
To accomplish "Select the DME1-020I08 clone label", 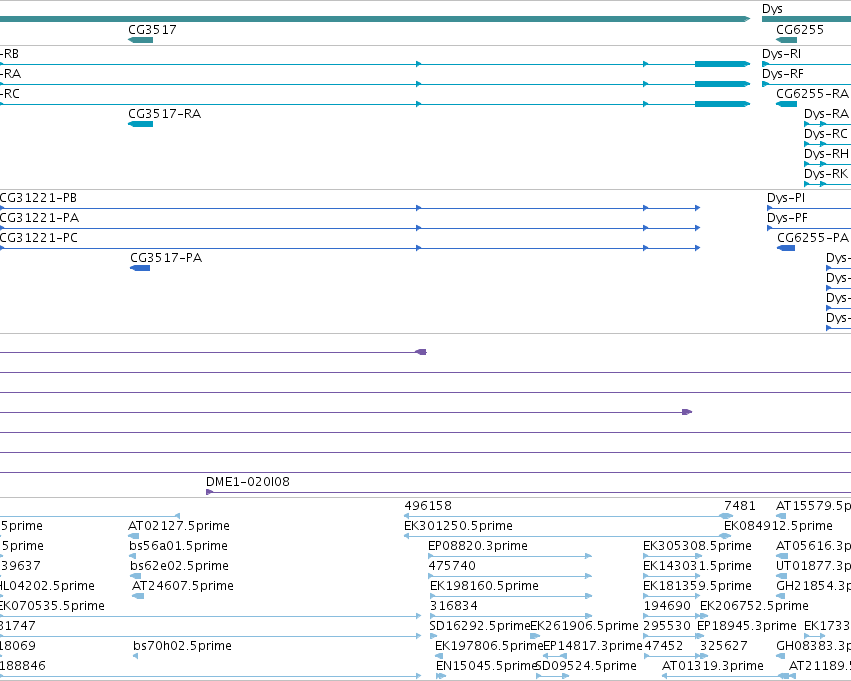I will pyautogui.click(x=248, y=482).
